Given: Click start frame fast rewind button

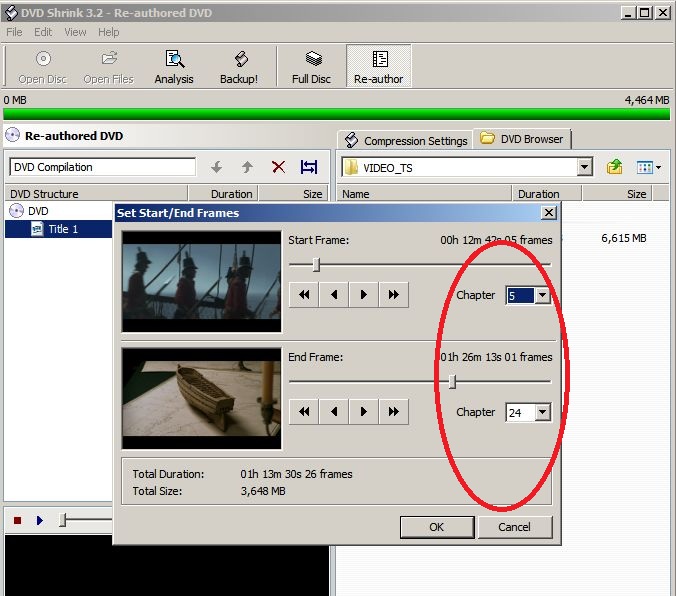Looking at the screenshot, I should [x=304, y=295].
